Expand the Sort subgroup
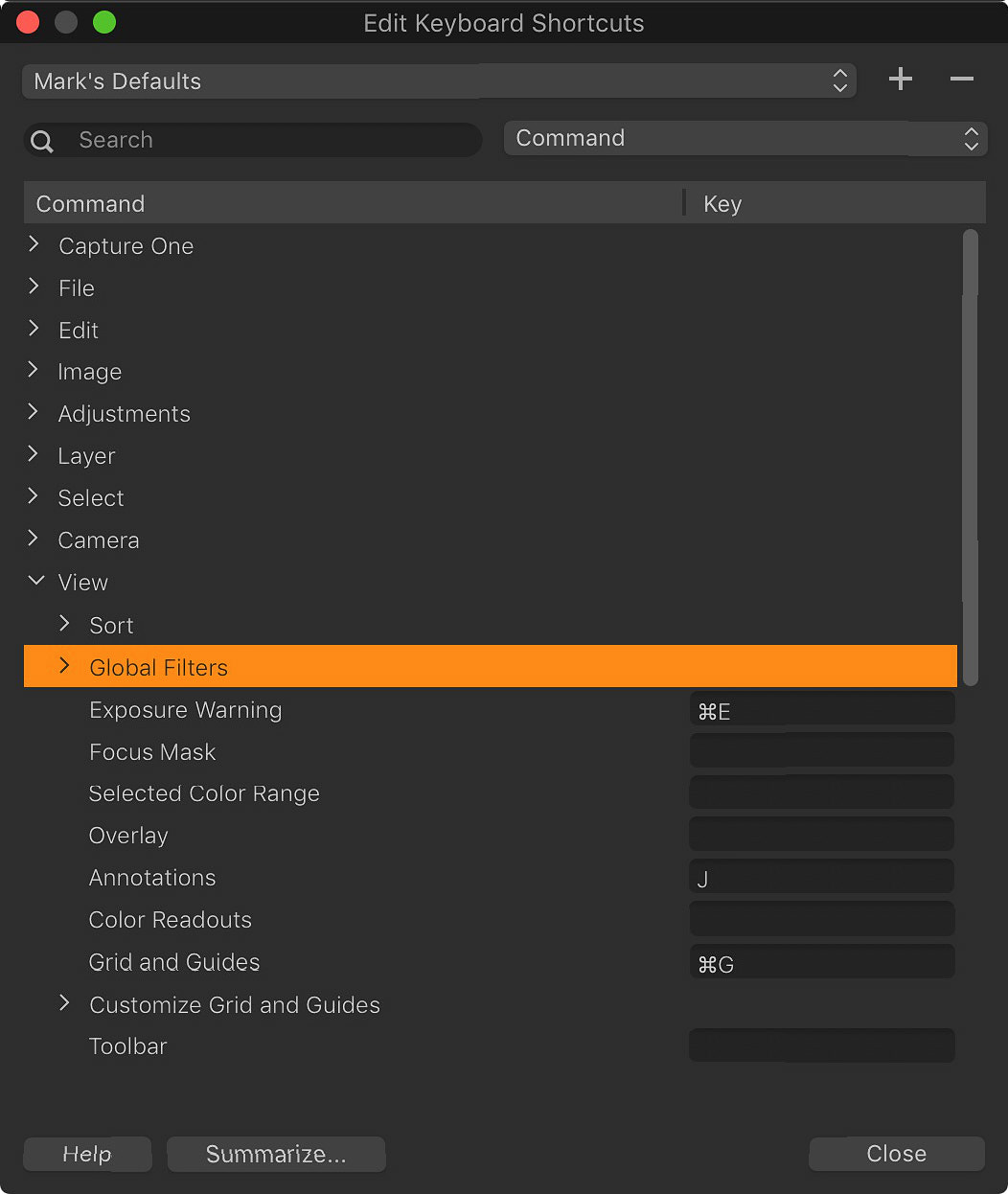1008x1194 pixels. 65,625
